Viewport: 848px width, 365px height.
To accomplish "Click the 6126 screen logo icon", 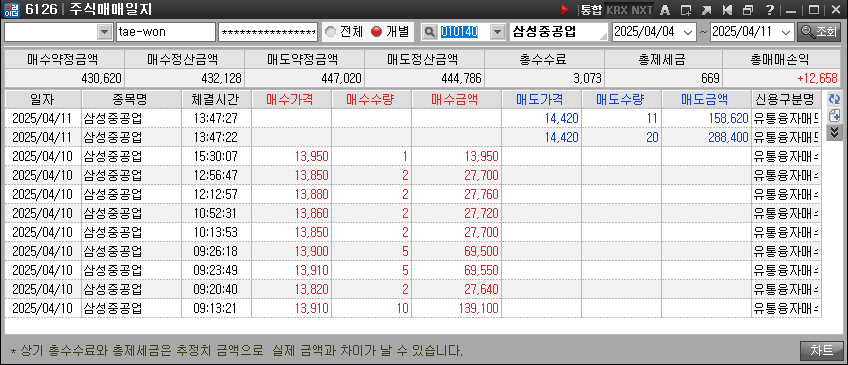I will click(x=11, y=9).
